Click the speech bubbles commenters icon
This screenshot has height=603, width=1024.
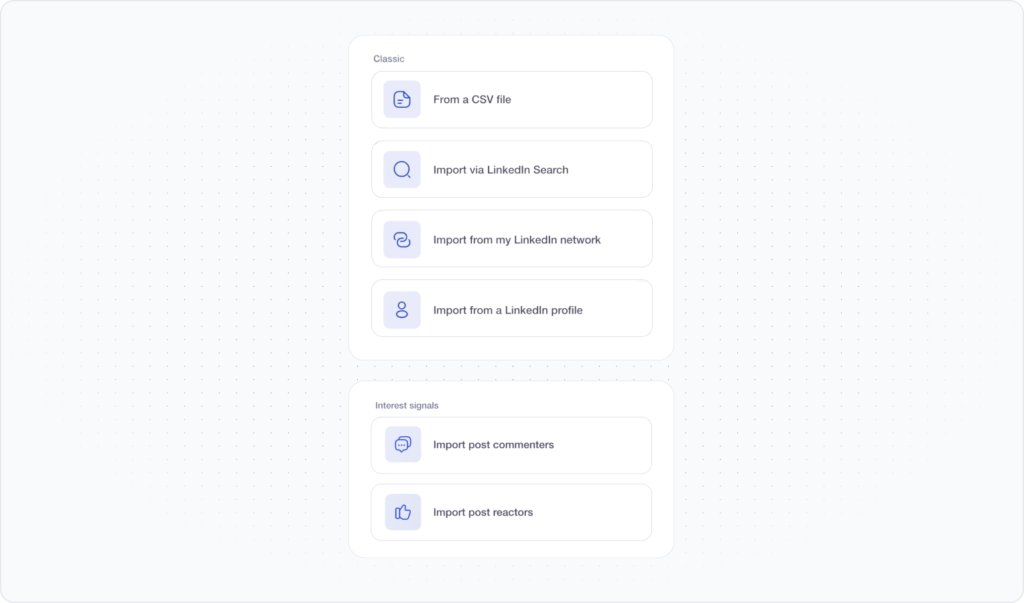(x=403, y=444)
